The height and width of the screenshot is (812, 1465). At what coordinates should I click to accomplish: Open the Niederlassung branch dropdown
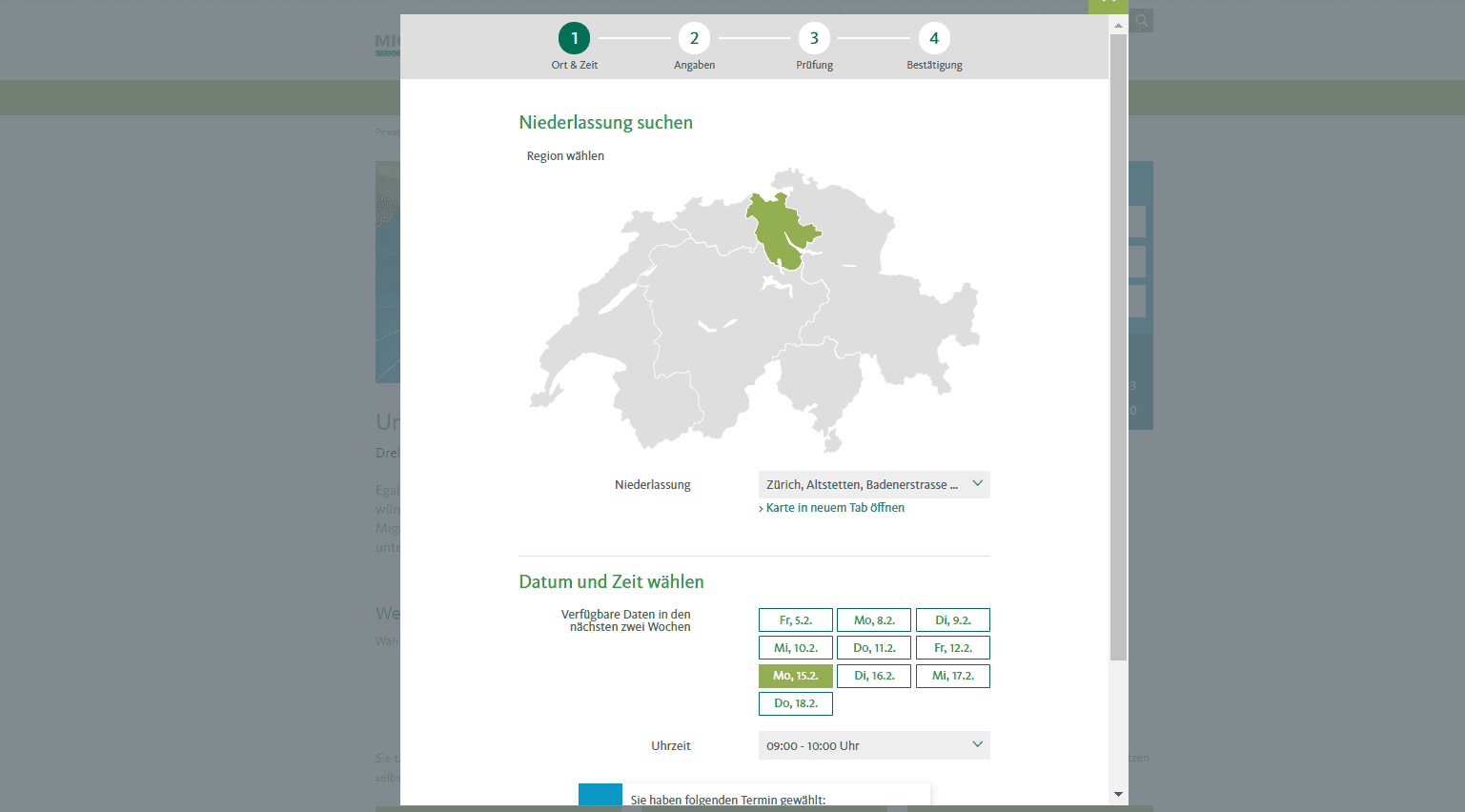[x=873, y=484]
